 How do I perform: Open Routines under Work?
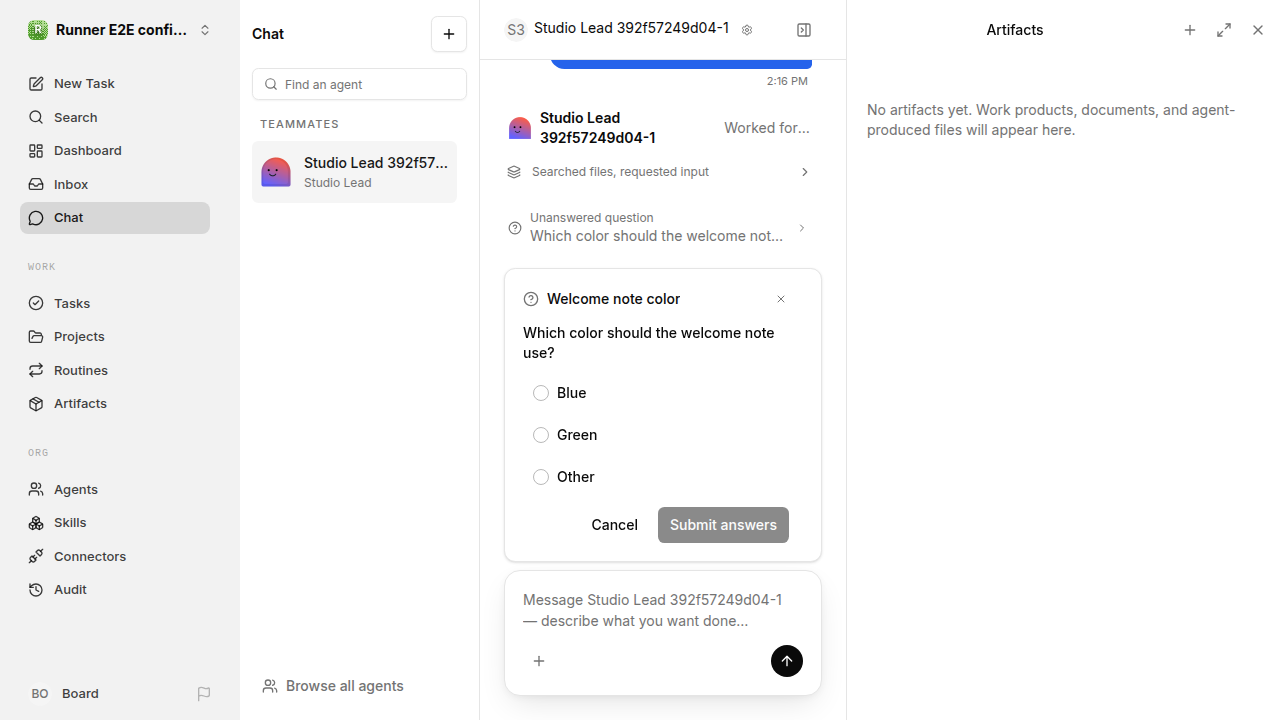(x=115, y=371)
